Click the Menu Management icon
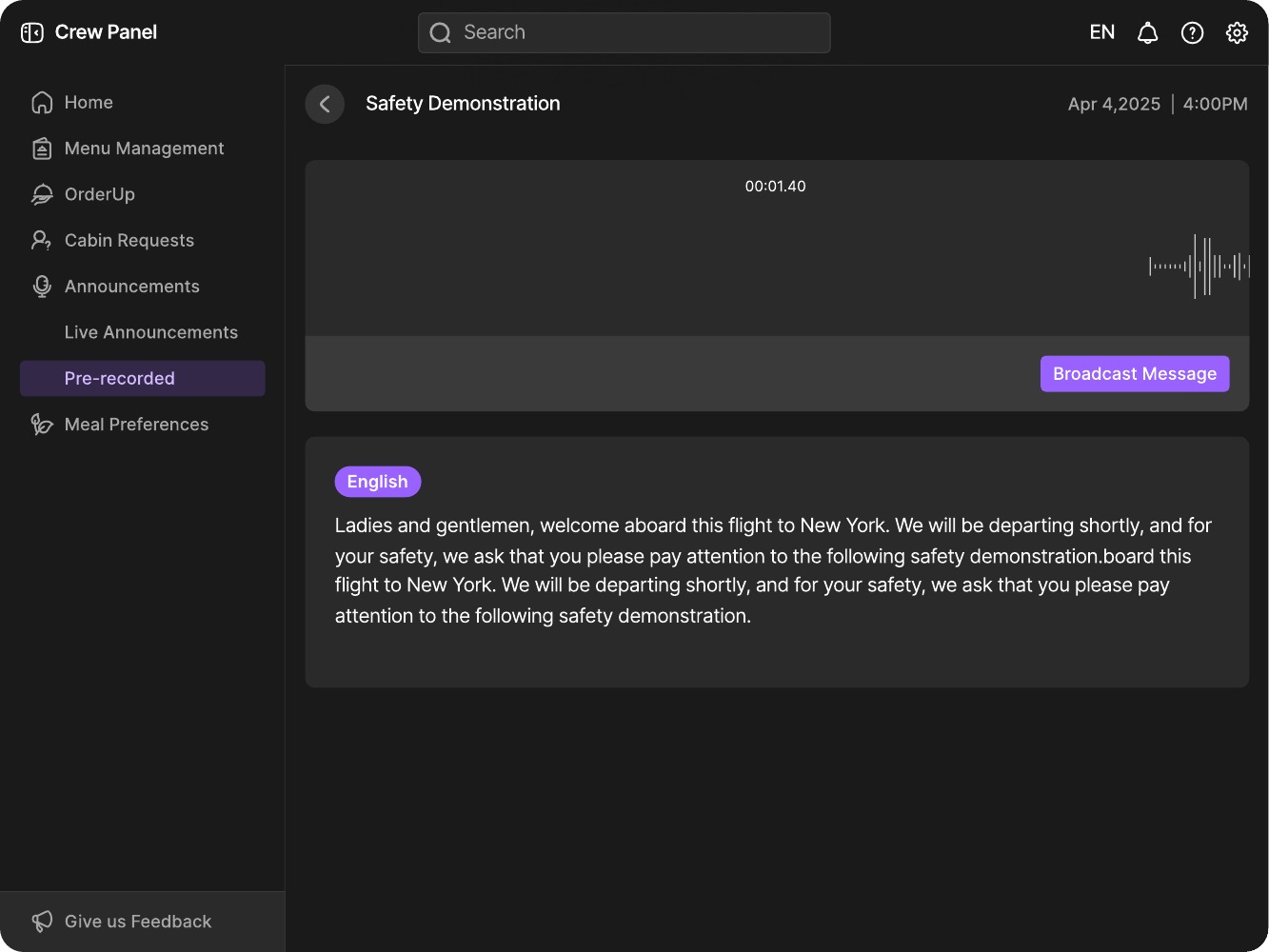 point(42,149)
